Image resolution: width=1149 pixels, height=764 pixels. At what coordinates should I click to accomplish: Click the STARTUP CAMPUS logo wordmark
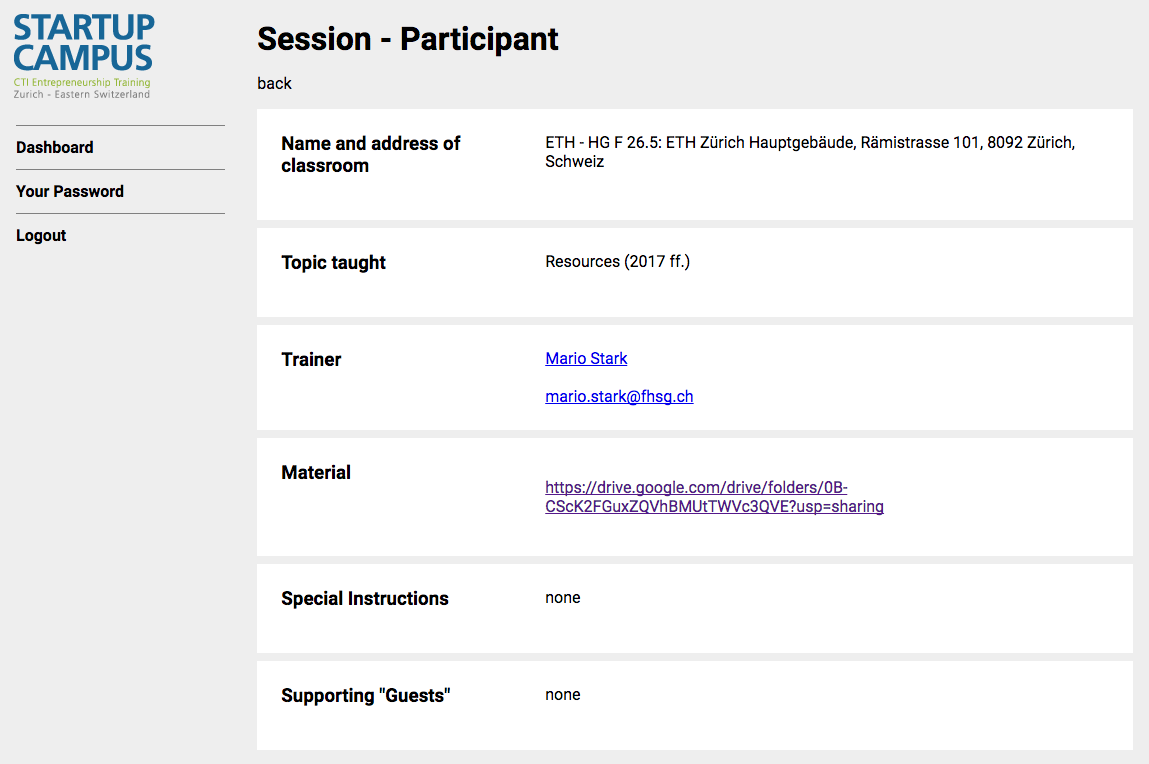click(x=84, y=42)
